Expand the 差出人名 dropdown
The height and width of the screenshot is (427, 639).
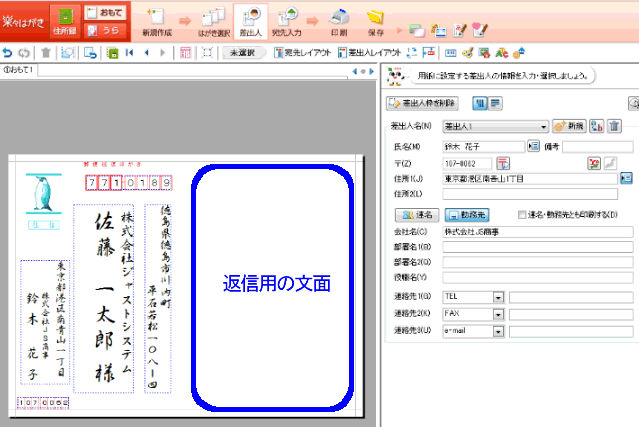click(x=543, y=127)
